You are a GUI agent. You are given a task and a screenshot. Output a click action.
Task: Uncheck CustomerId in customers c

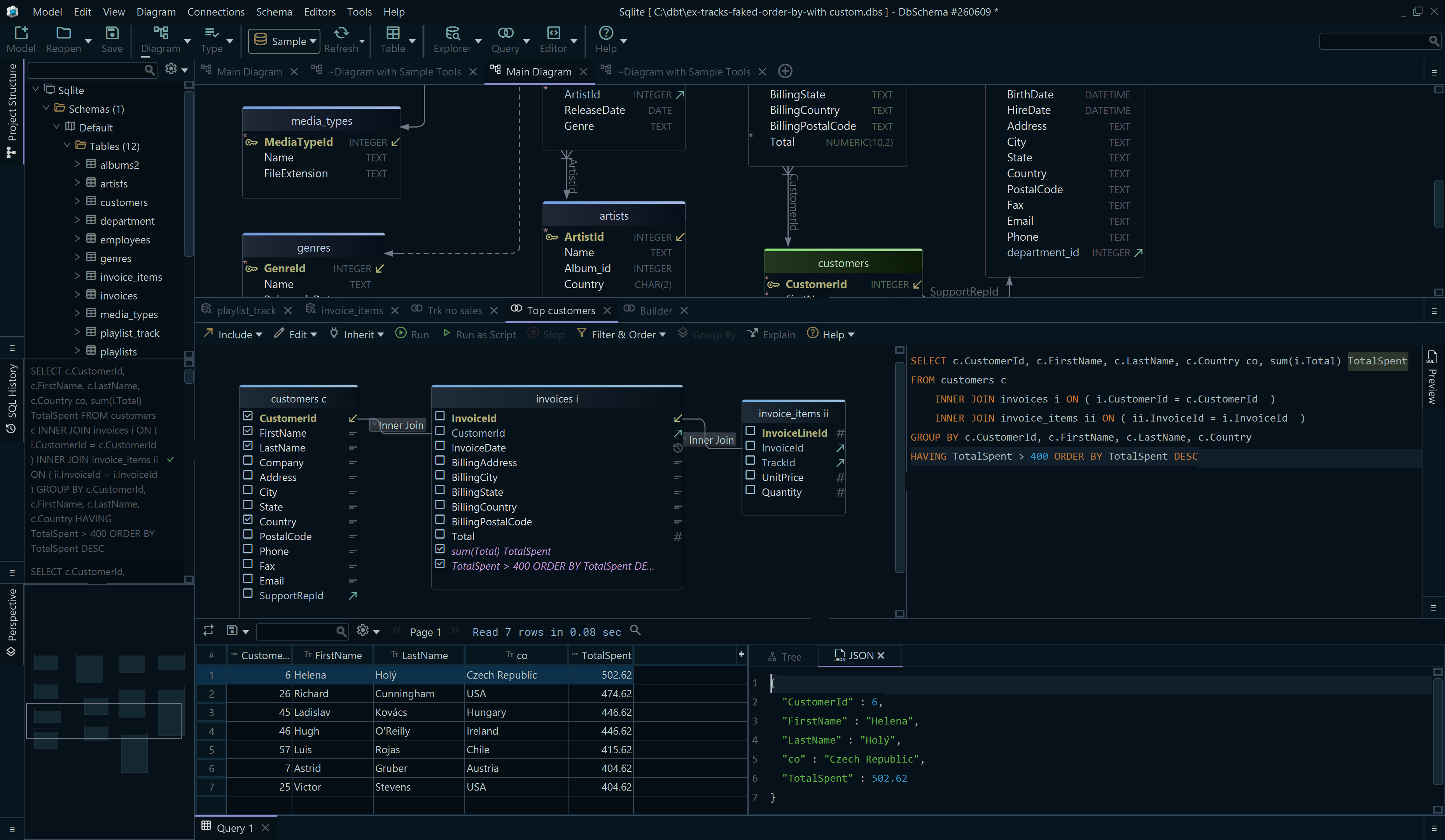[248, 416]
